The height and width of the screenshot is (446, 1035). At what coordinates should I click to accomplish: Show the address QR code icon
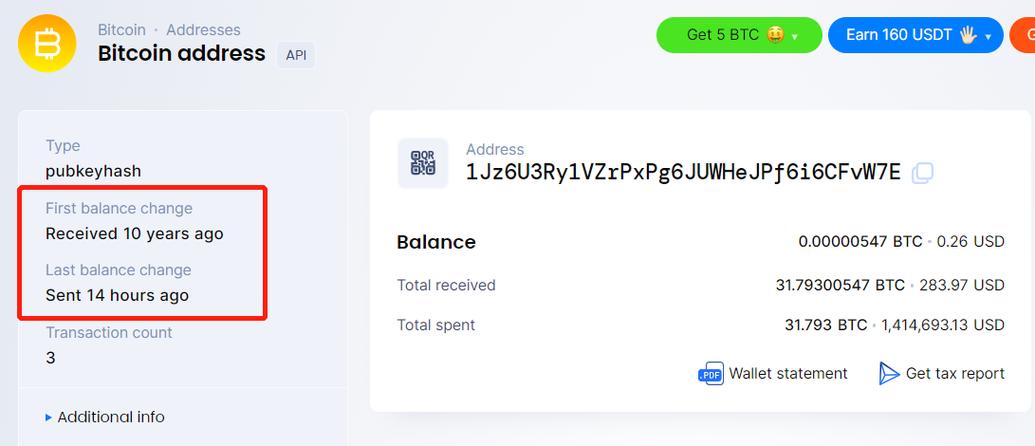(423, 163)
